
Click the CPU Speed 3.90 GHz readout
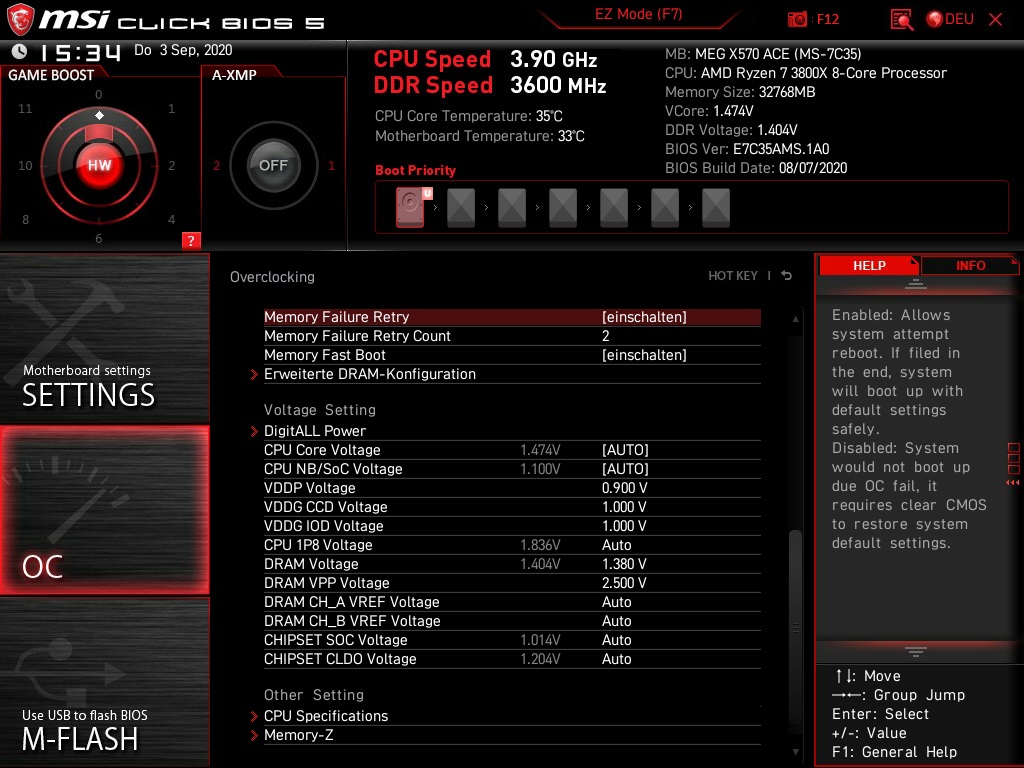pos(485,59)
